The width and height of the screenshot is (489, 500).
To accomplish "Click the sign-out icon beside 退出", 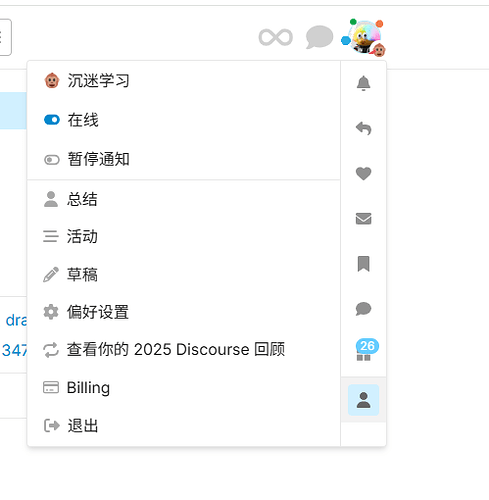I will pyautogui.click(x=52, y=426).
